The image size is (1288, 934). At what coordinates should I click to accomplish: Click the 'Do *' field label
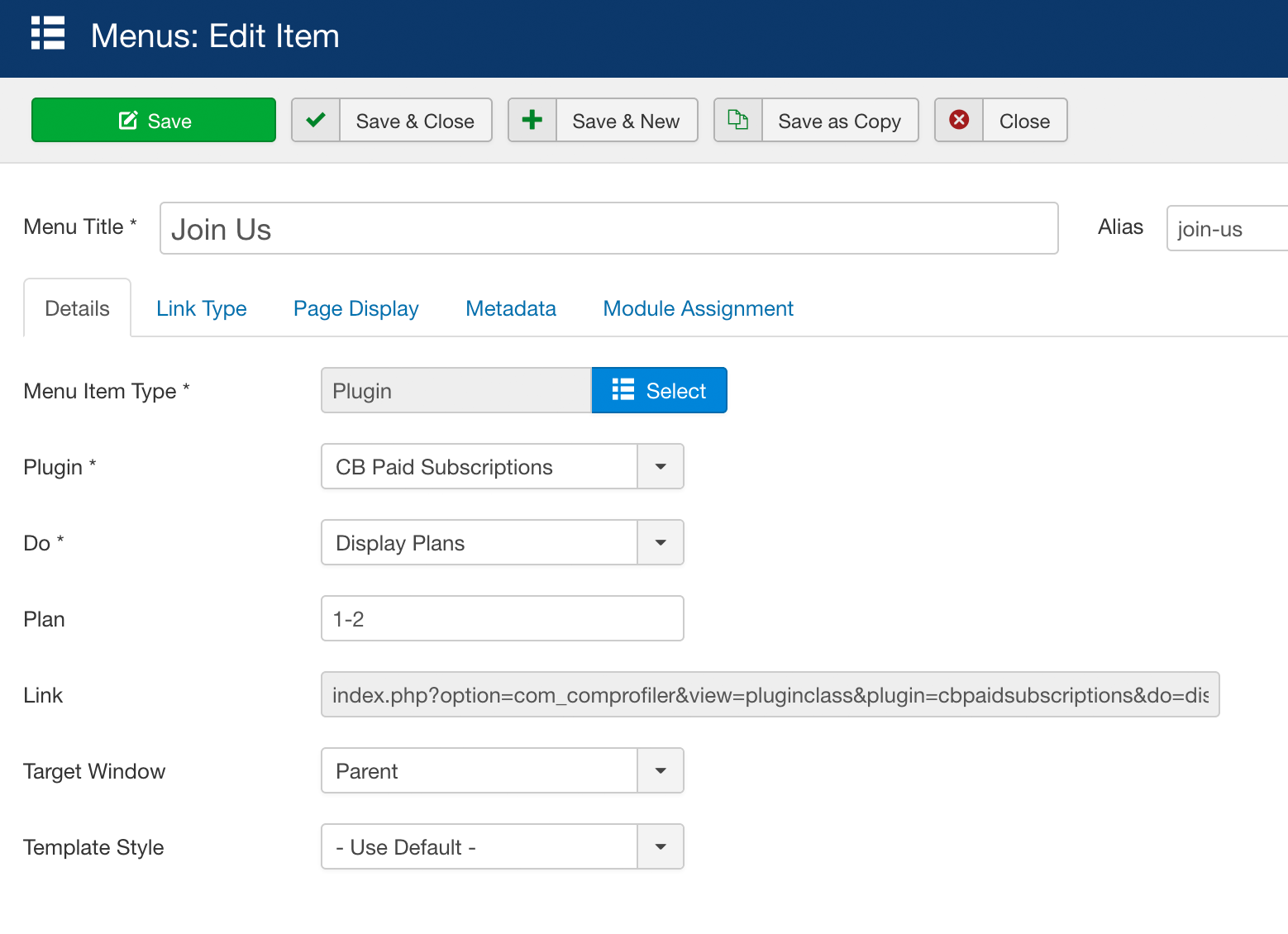[44, 543]
